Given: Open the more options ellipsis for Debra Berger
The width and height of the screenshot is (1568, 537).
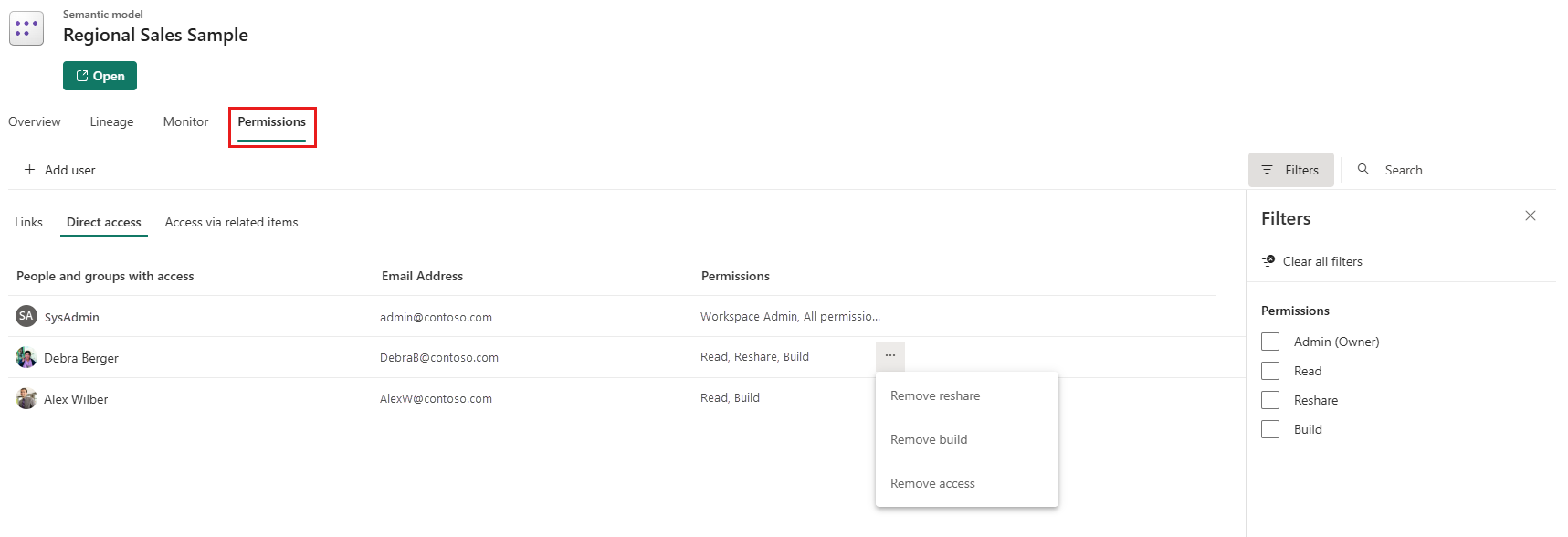Looking at the screenshot, I should (x=890, y=356).
